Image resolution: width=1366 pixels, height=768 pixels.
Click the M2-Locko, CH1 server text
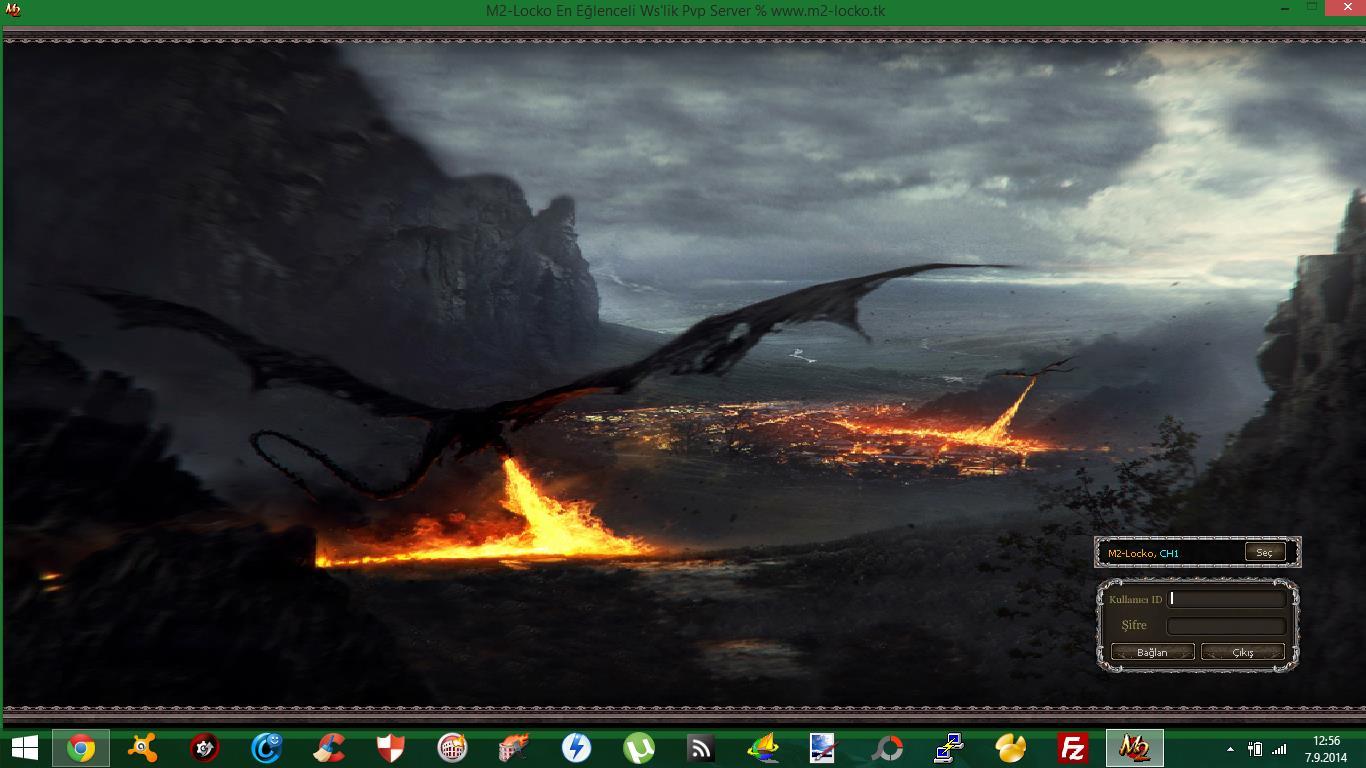(x=1143, y=553)
